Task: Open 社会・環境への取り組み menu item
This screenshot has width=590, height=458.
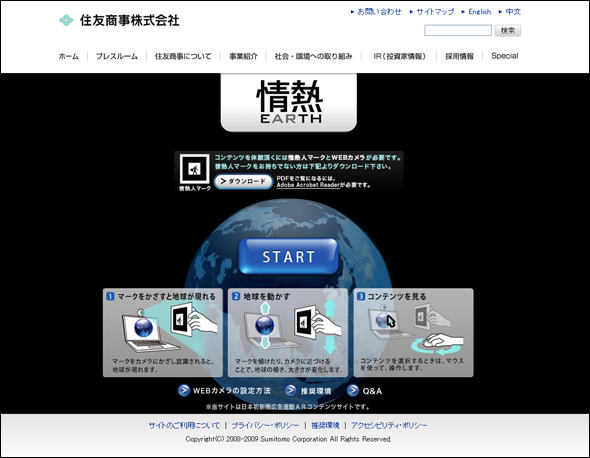Action: click(313, 56)
